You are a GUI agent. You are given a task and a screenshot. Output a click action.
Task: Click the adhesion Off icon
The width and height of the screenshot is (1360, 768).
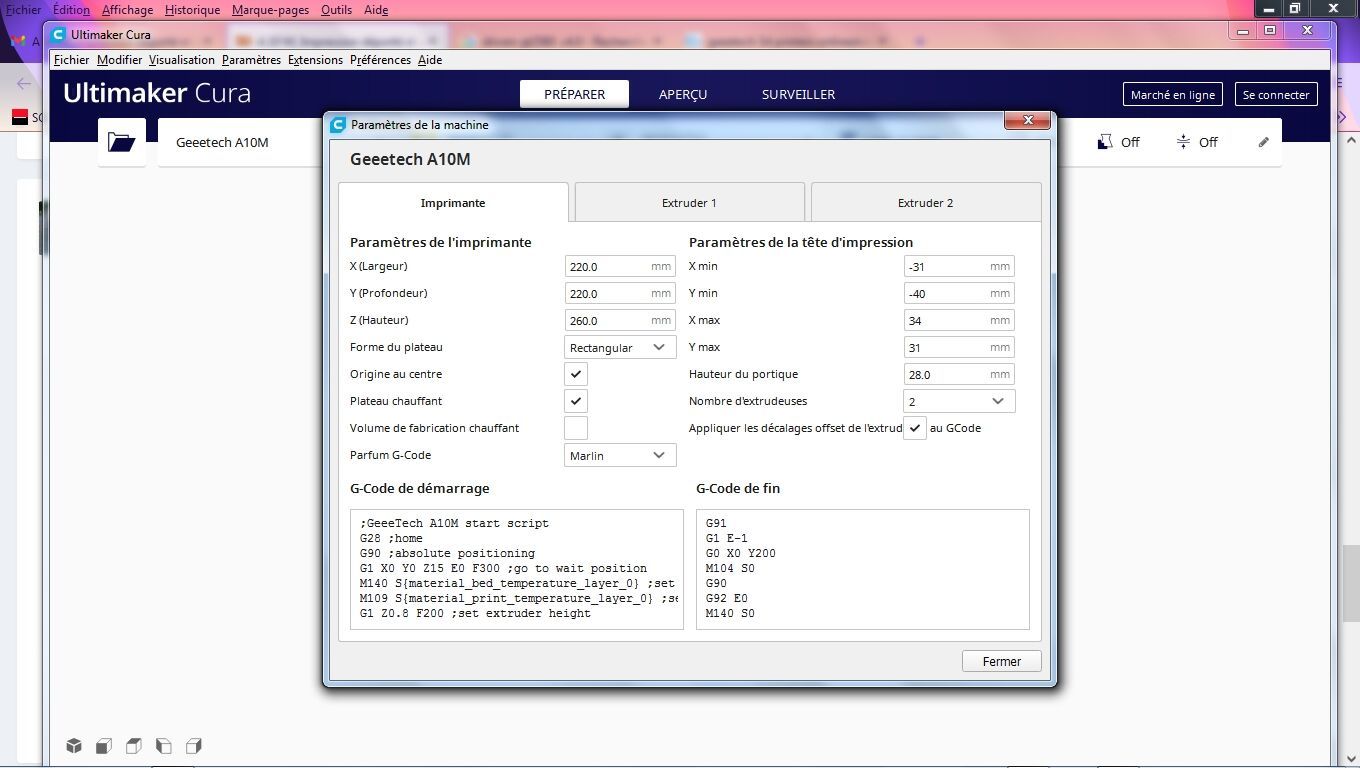point(1183,142)
